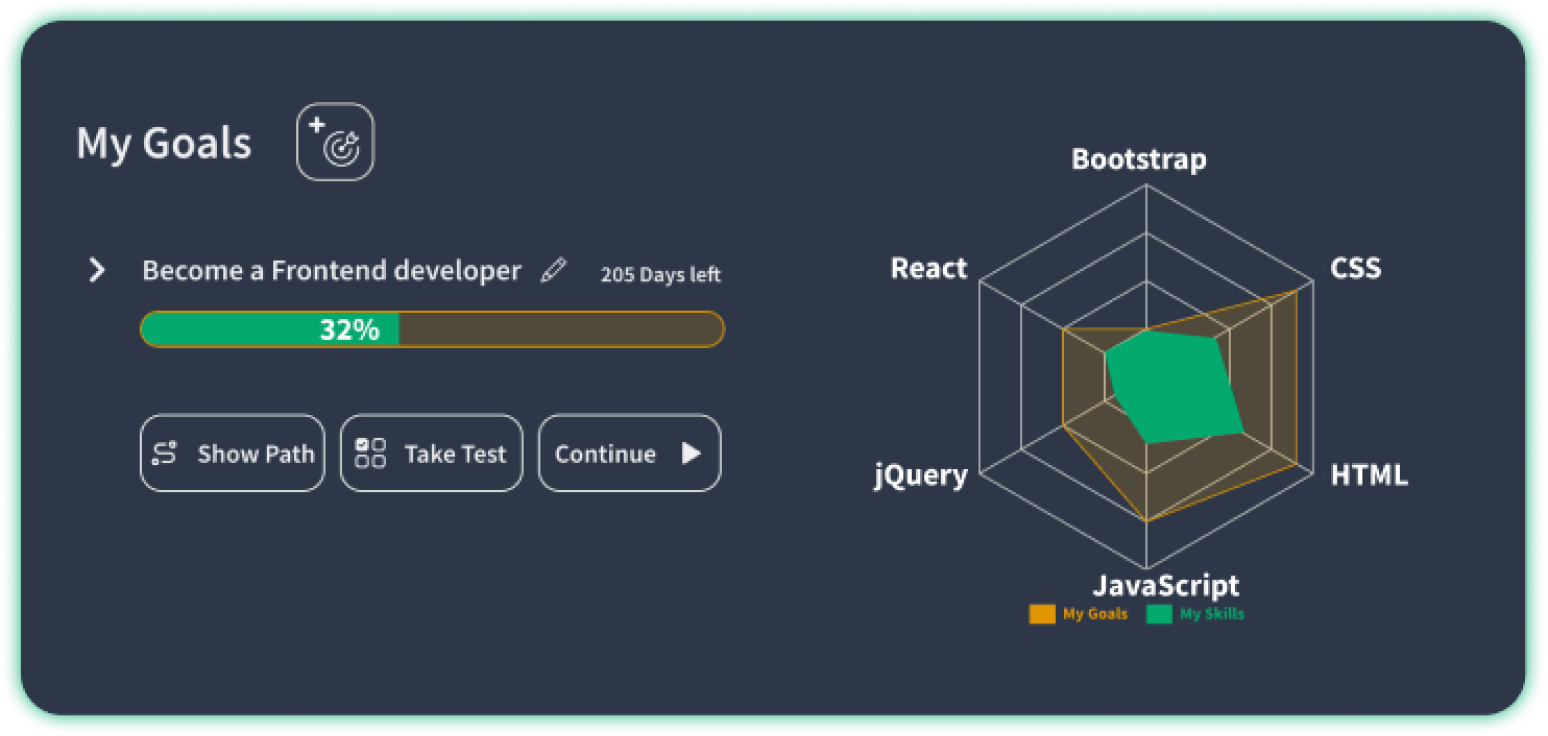Select the jQuery axis label on chart
Viewport: 1548px width, 736px height.
(920, 475)
